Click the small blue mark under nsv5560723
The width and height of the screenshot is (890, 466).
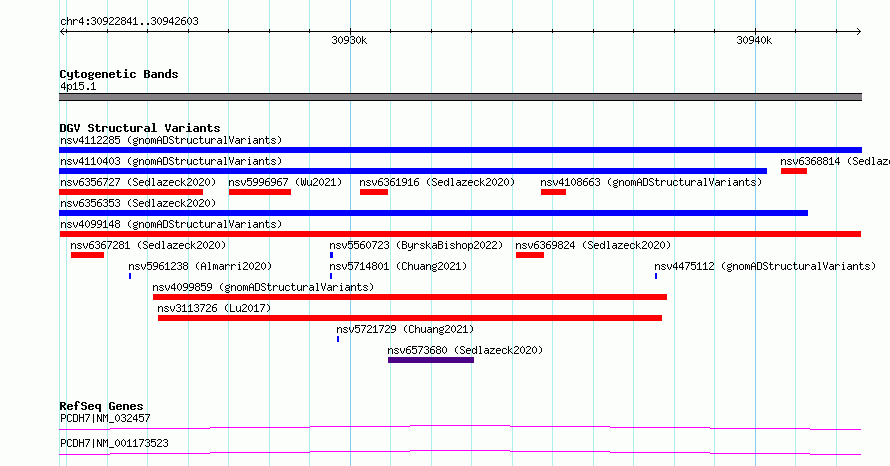pyautogui.click(x=331, y=255)
